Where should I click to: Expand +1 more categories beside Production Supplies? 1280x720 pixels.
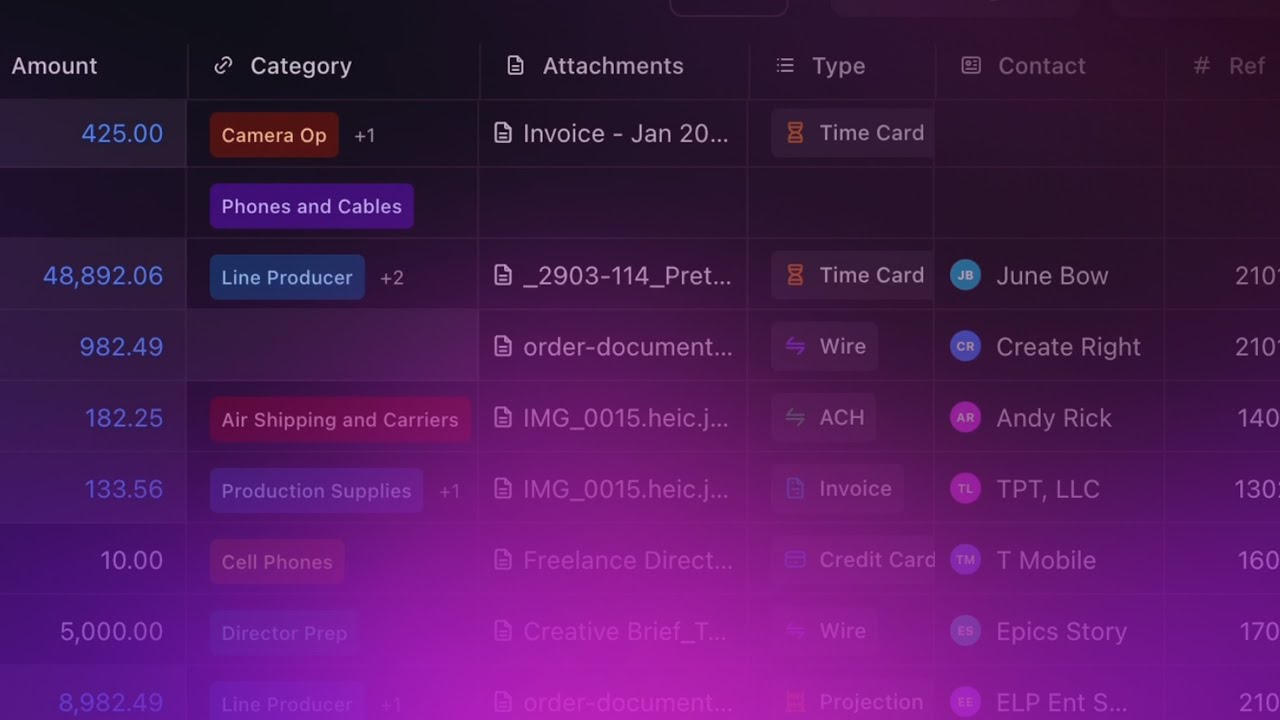(x=450, y=490)
